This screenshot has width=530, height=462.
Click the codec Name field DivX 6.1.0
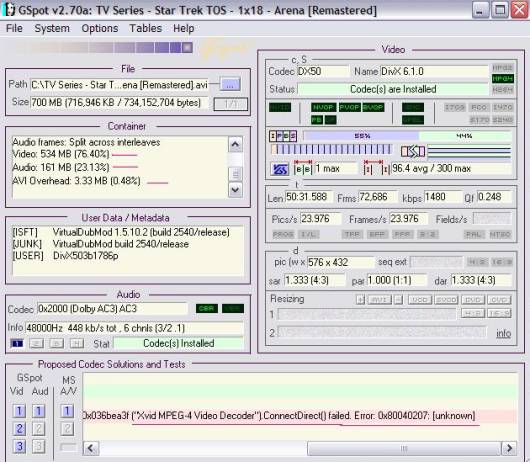[x=434, y=72]
